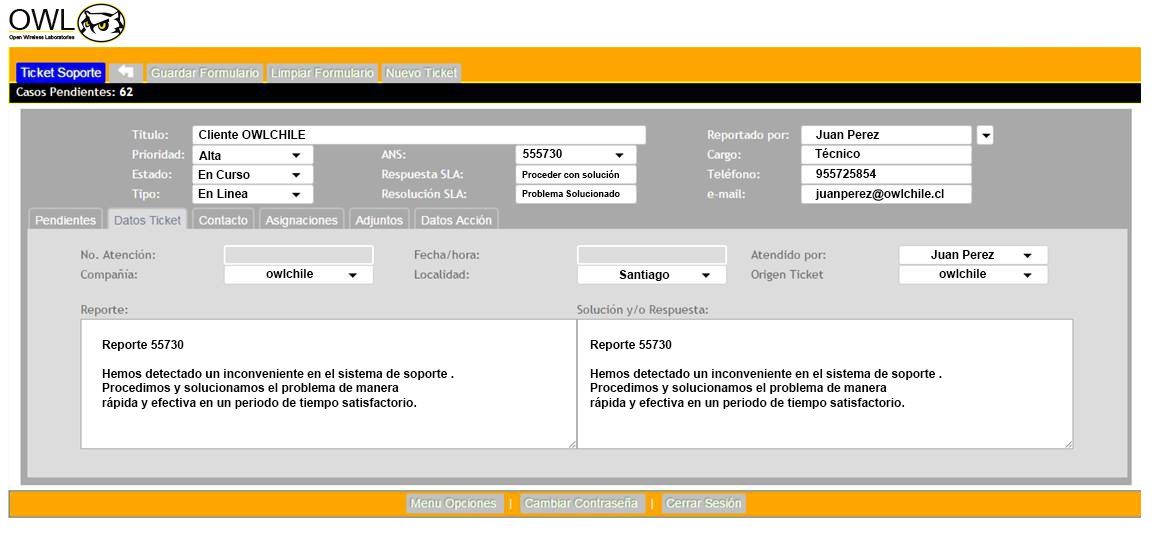Image resolution: width=1154 pixels, height=546 pixels.
Task: Click the Solución y/o Respuesta text area
Action: (825, 384)
